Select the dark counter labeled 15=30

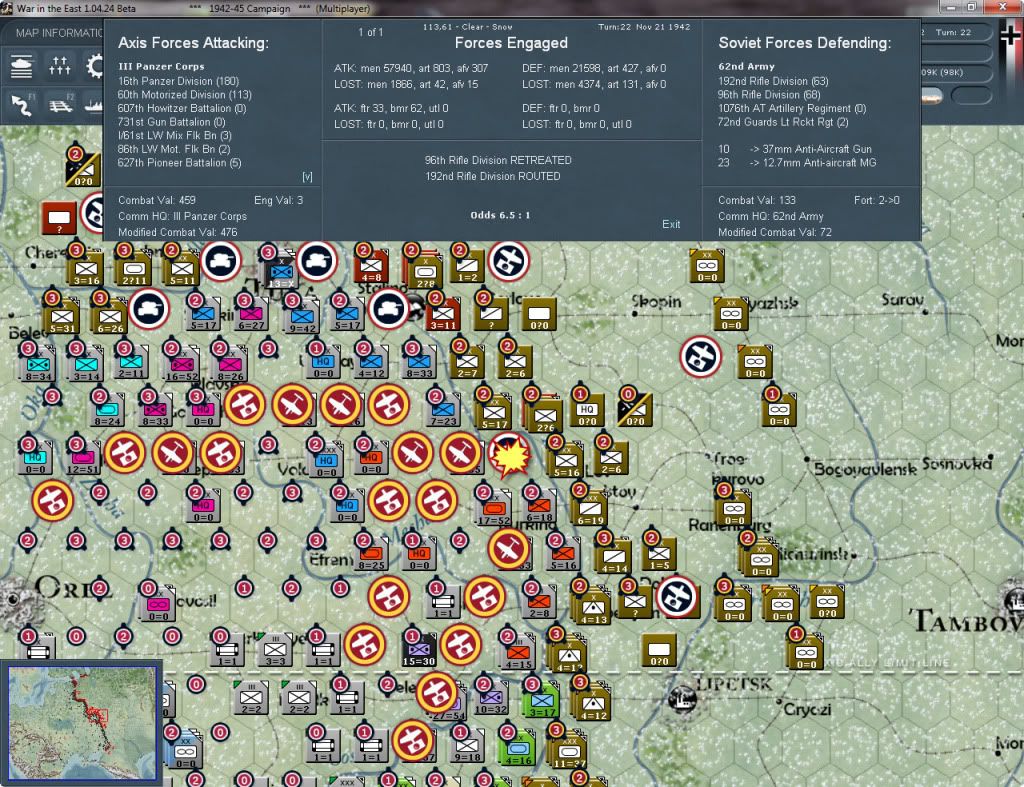[419, 650]
